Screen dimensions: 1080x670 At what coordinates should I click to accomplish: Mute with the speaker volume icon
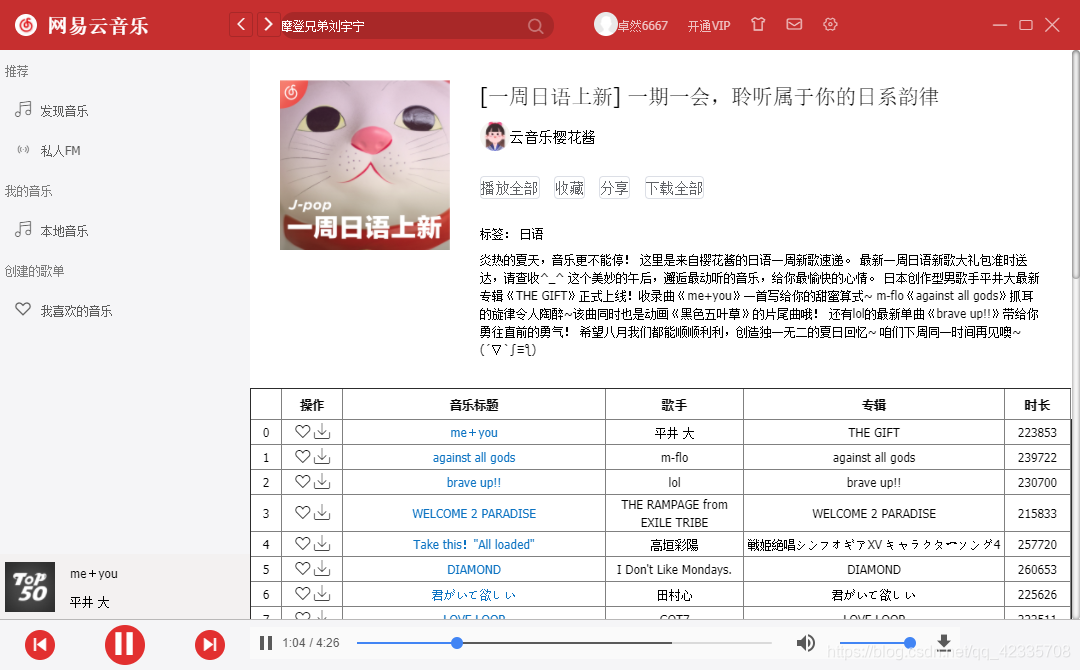pyautogui.click(x=805, y=643)
